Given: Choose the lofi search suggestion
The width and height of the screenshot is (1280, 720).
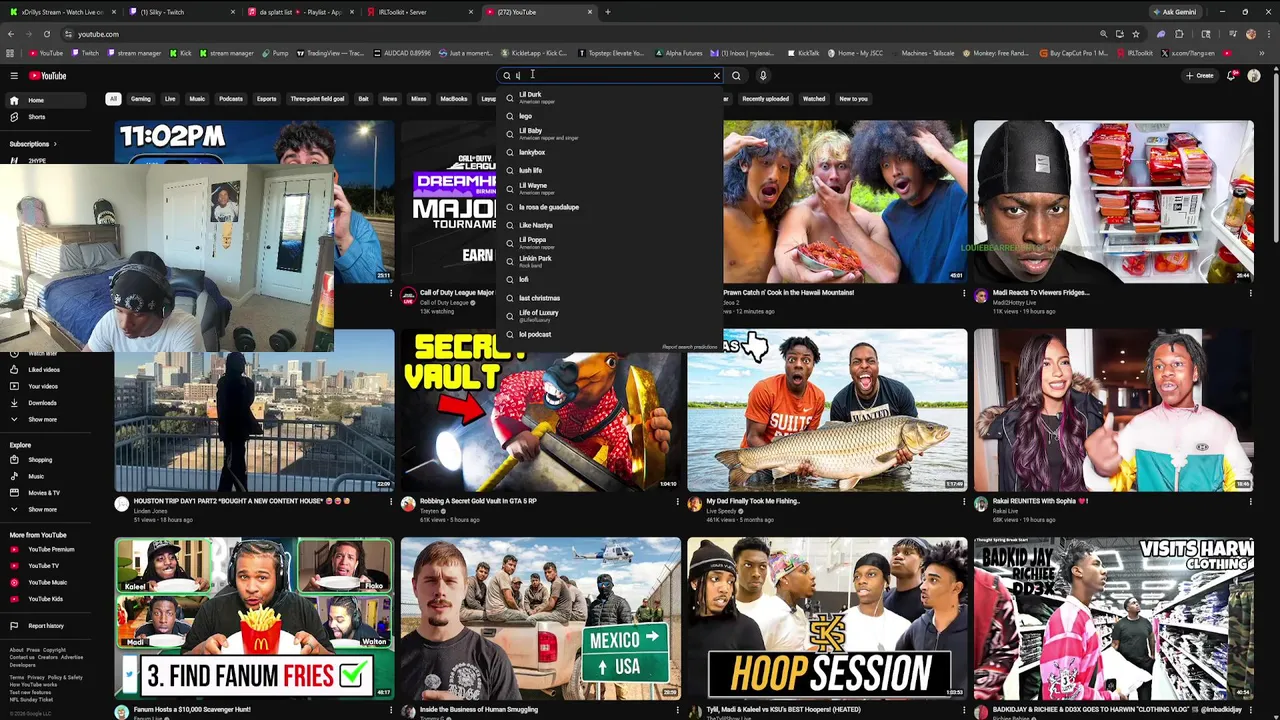Looking at the screenshot, I should 608,280.
